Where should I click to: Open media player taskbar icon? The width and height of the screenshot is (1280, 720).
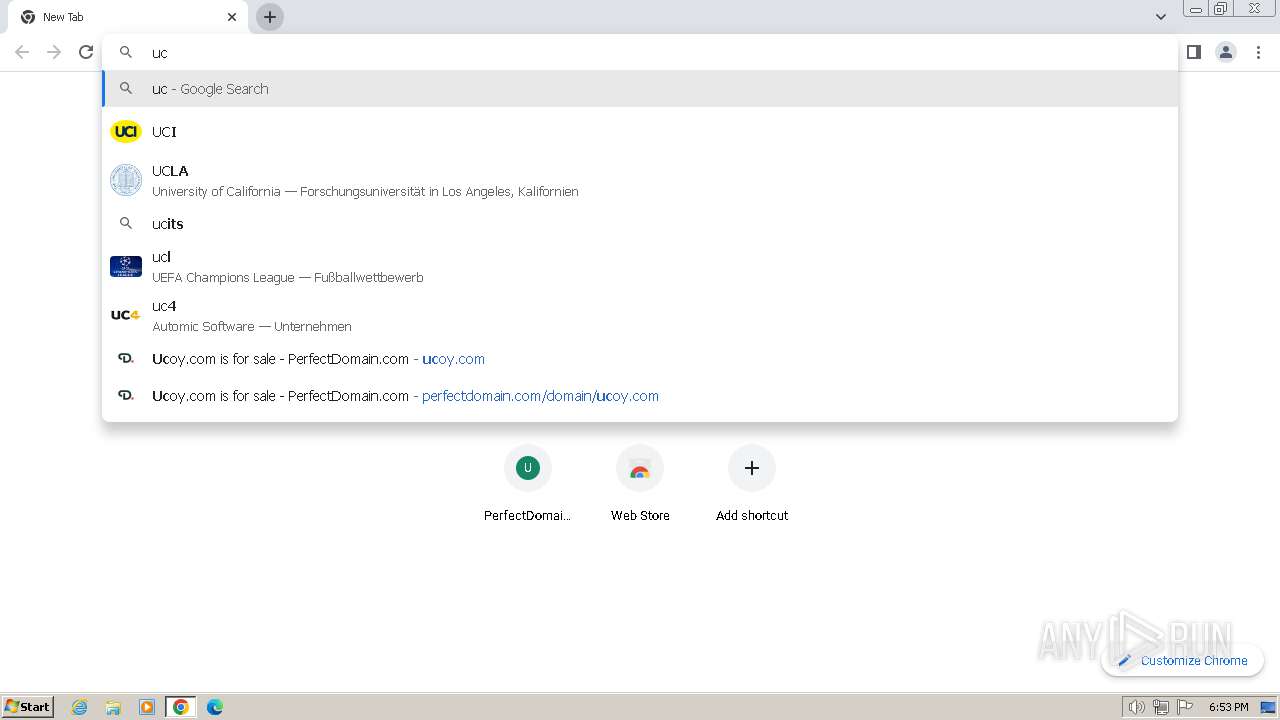coord(147,707)
